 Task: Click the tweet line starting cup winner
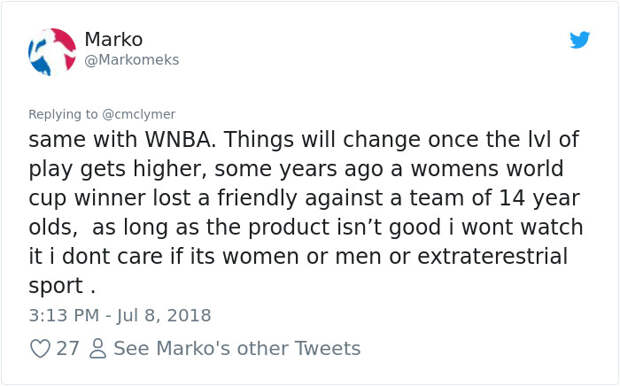pyautogui.click(x=304, y=198)
